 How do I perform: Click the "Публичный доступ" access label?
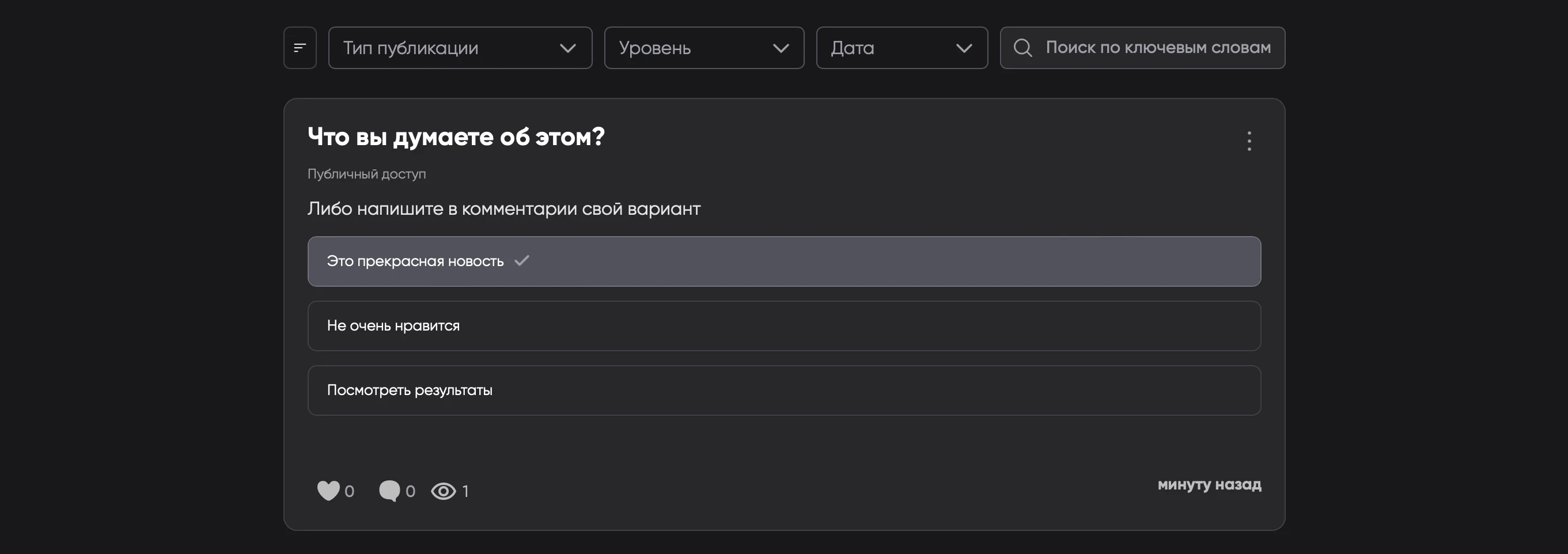click(366, 174)
